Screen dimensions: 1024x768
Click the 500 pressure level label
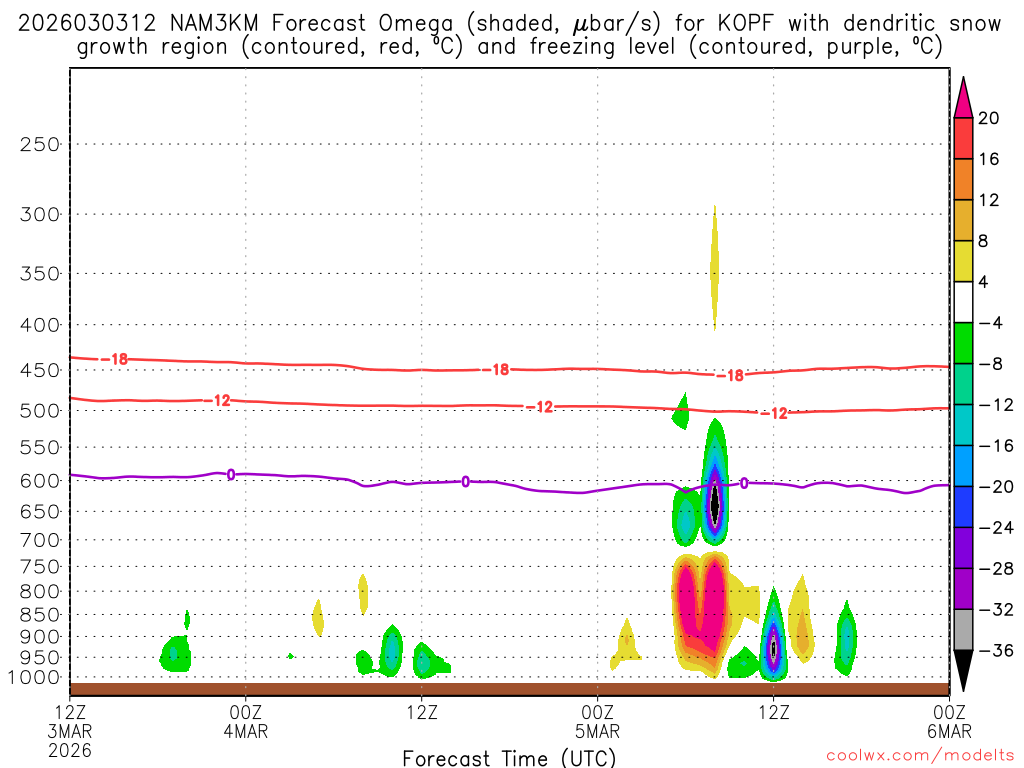[40, 411]
